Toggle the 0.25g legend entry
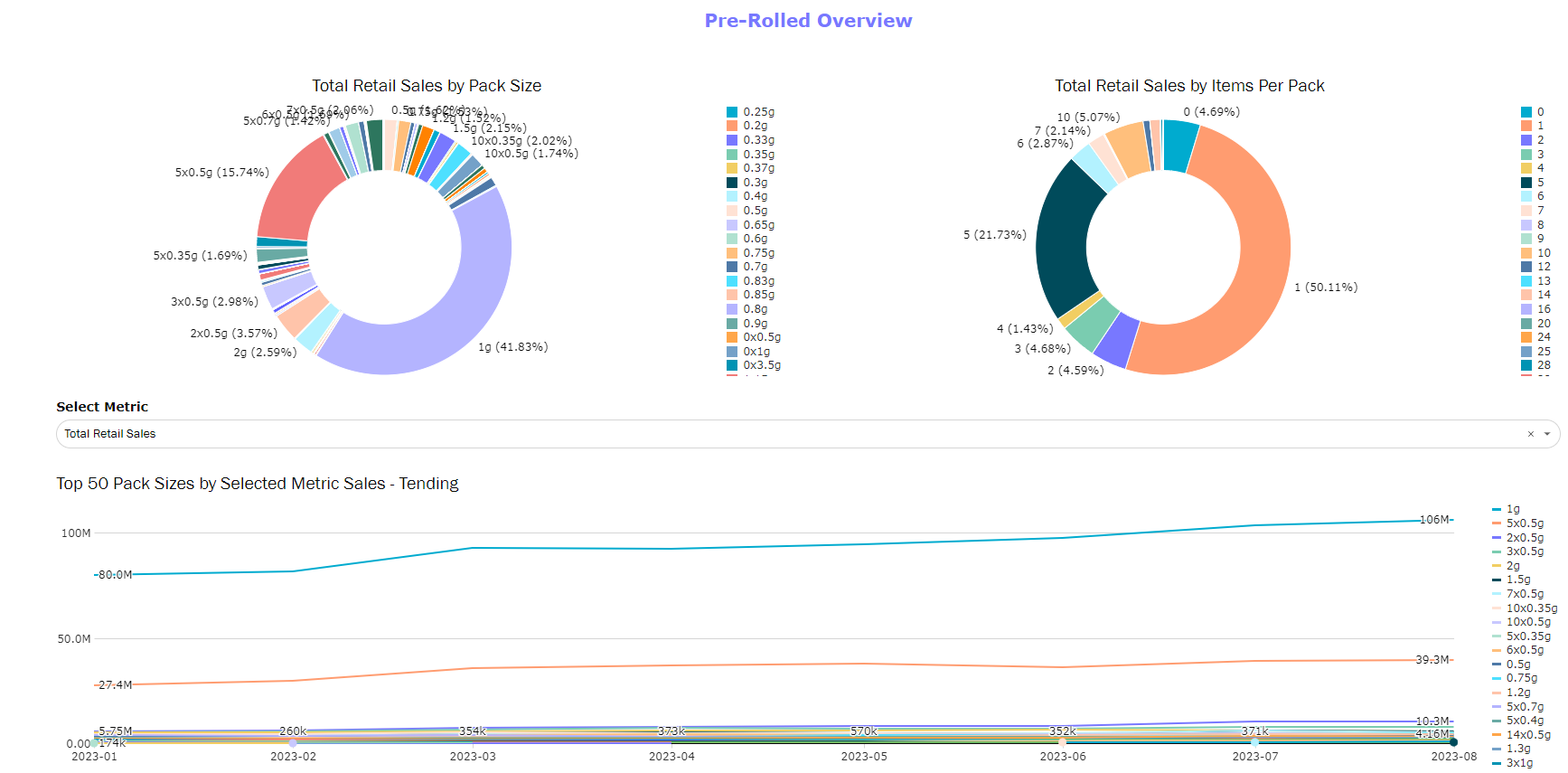 pos(758,112)
